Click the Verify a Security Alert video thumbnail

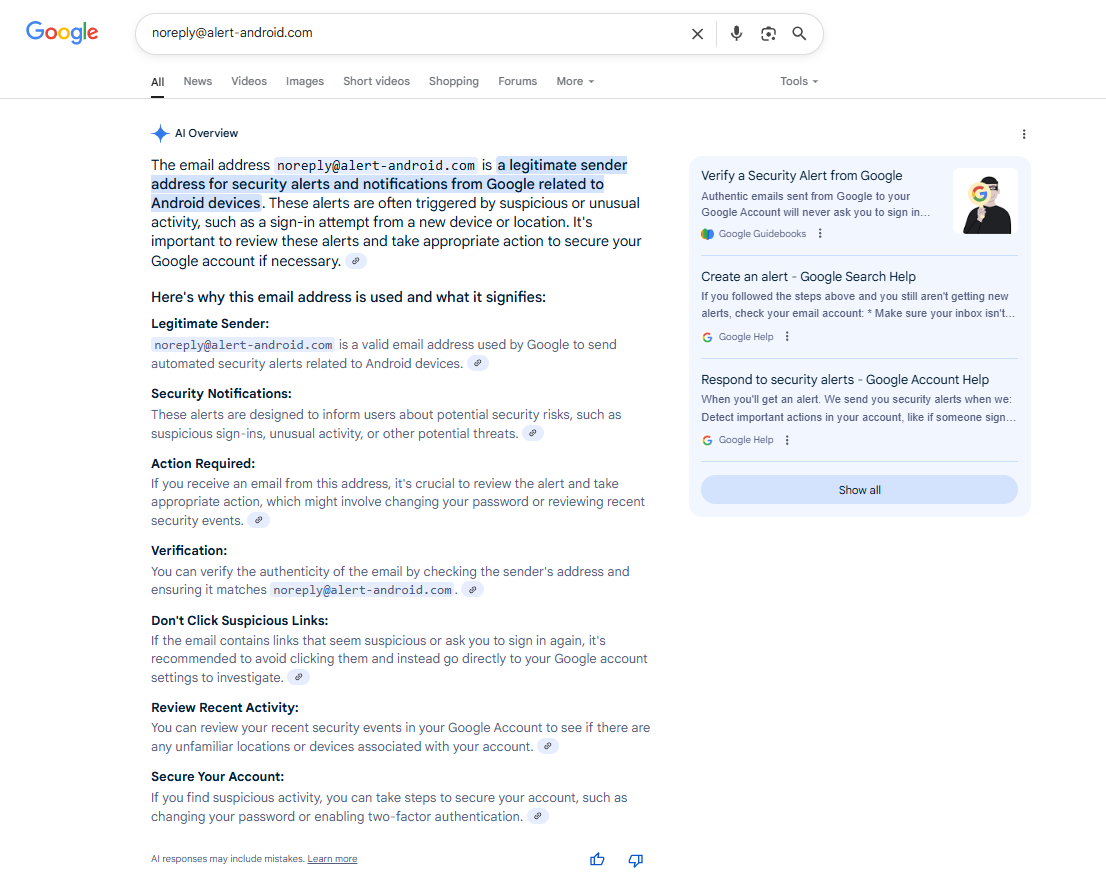tap(986, 202)
